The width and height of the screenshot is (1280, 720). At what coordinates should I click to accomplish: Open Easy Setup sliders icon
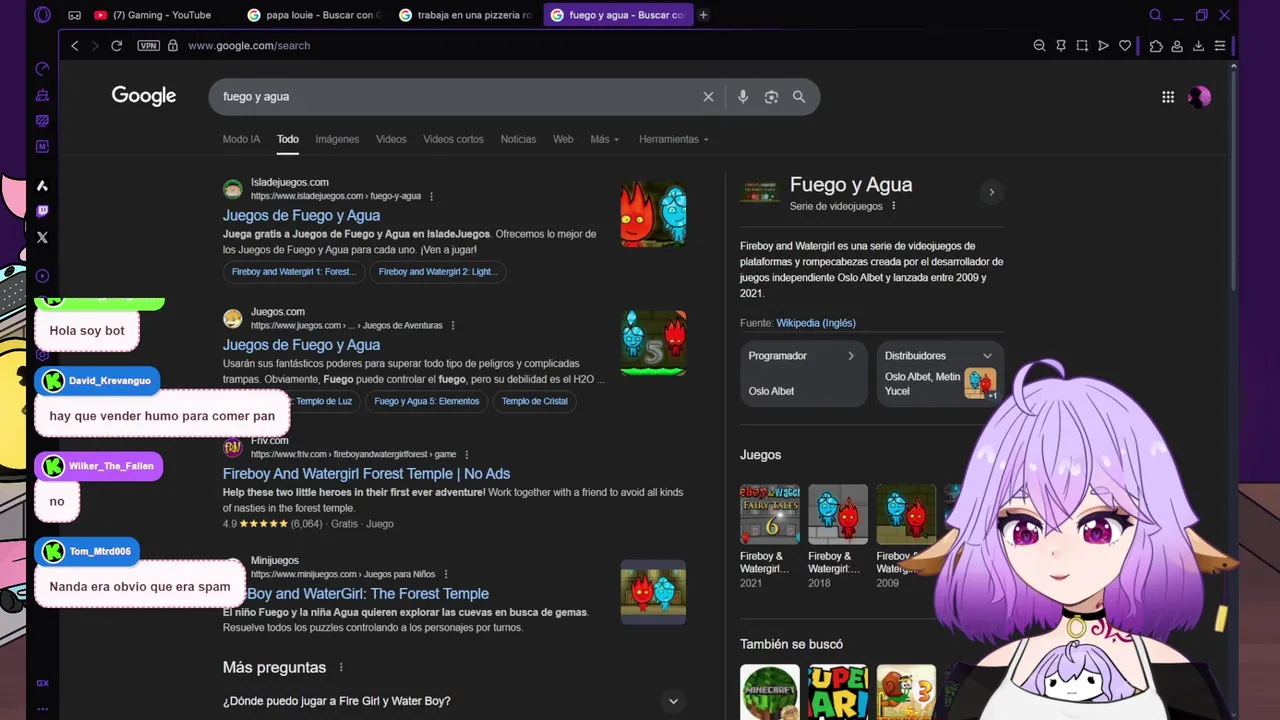1220,46
